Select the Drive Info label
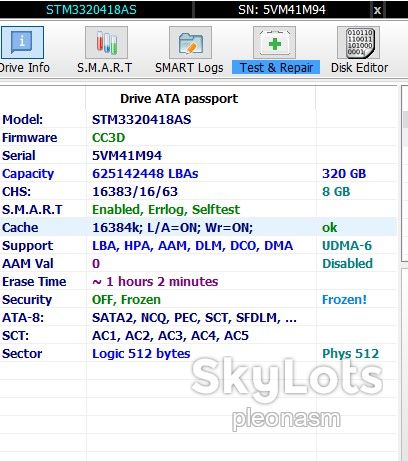Image resolution: width=408 pixels, height=461 pixels. pos(25,68)
